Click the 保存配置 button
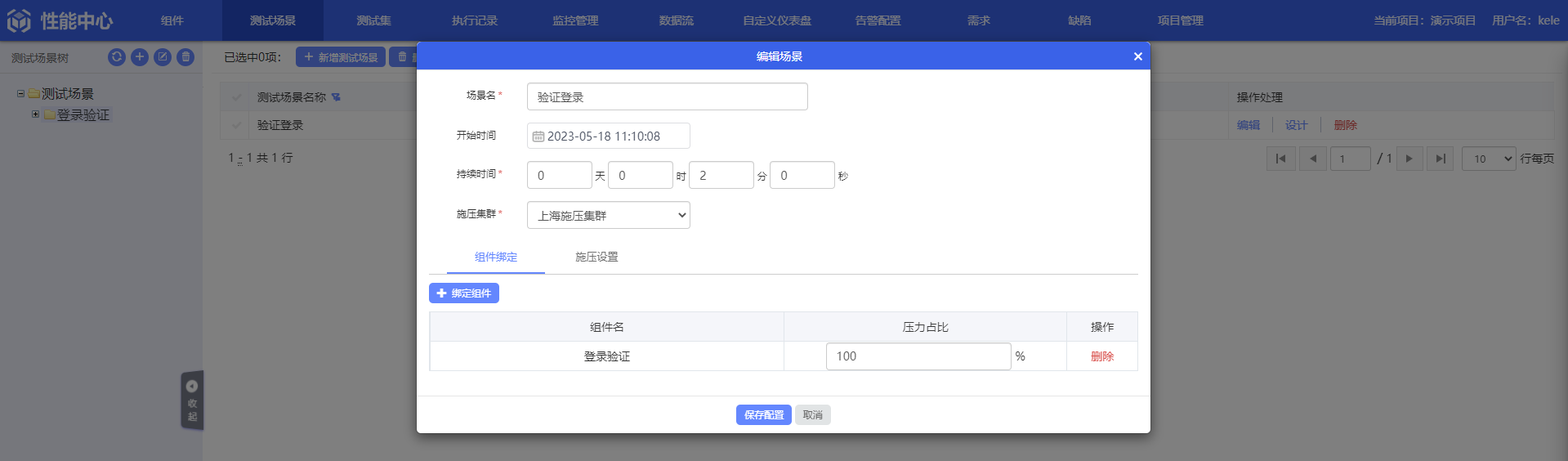 [763, 415]
